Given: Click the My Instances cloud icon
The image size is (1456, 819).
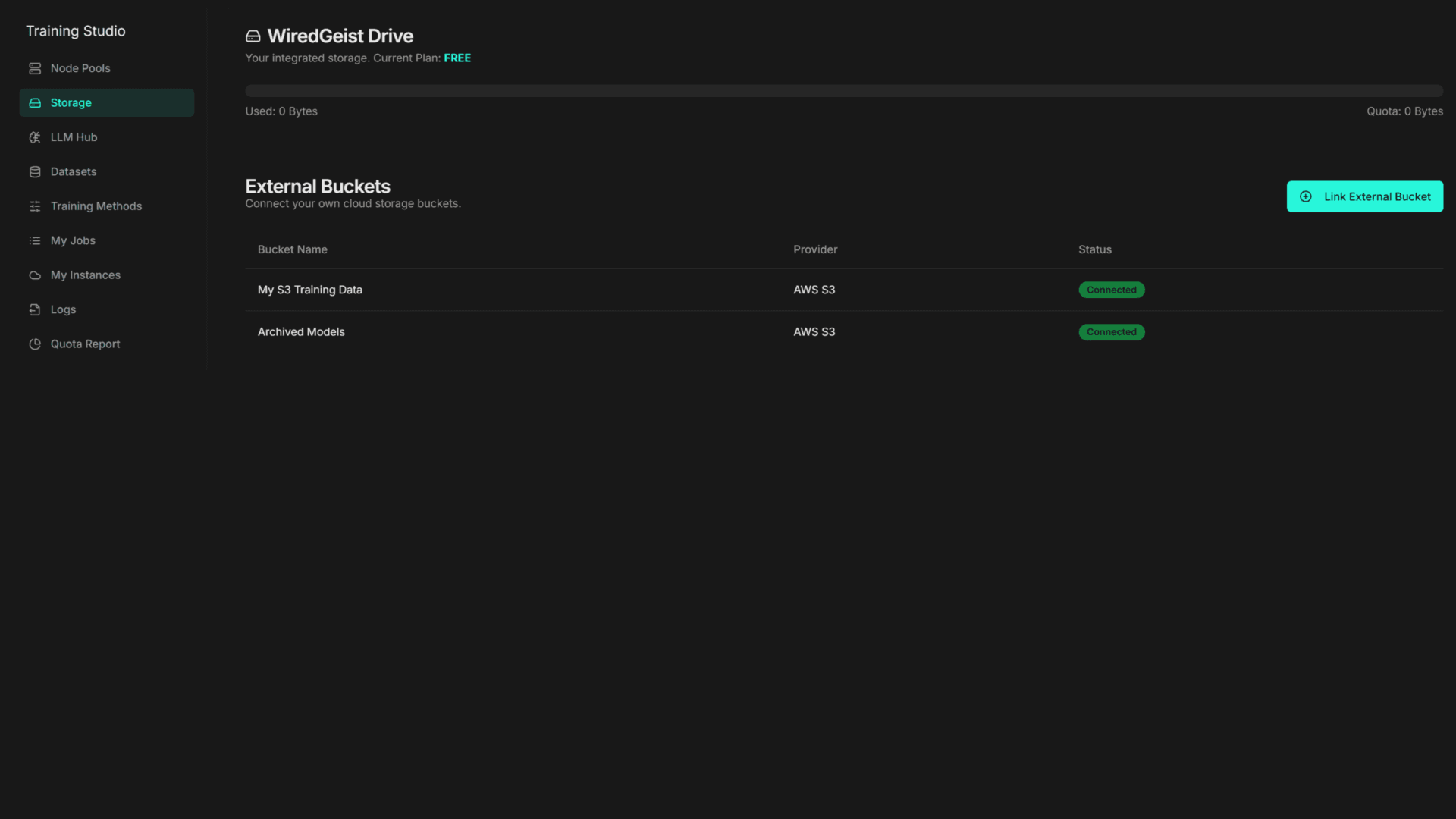Looking at the screenshot, I should pyautogui.click(x=35, y=275).
